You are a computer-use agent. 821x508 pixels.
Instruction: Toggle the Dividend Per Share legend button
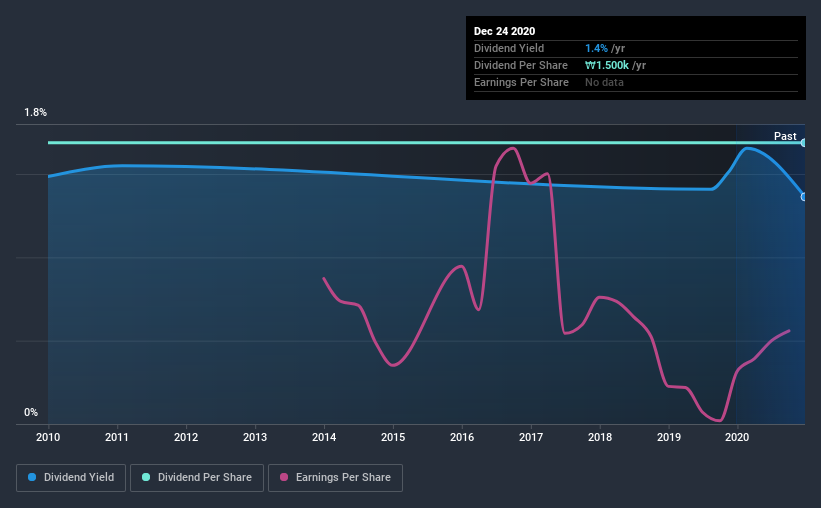(x=197, y=478)
